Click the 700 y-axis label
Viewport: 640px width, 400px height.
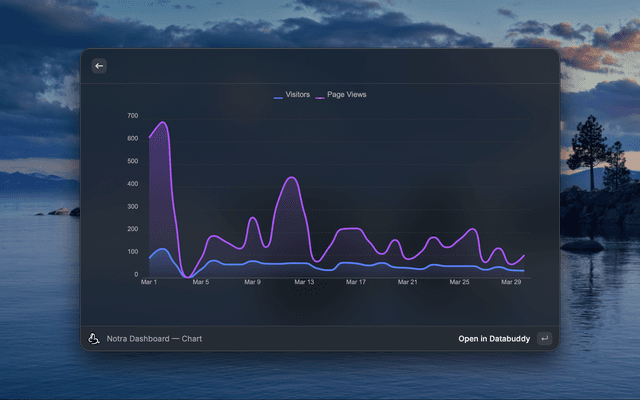[132, 116]
